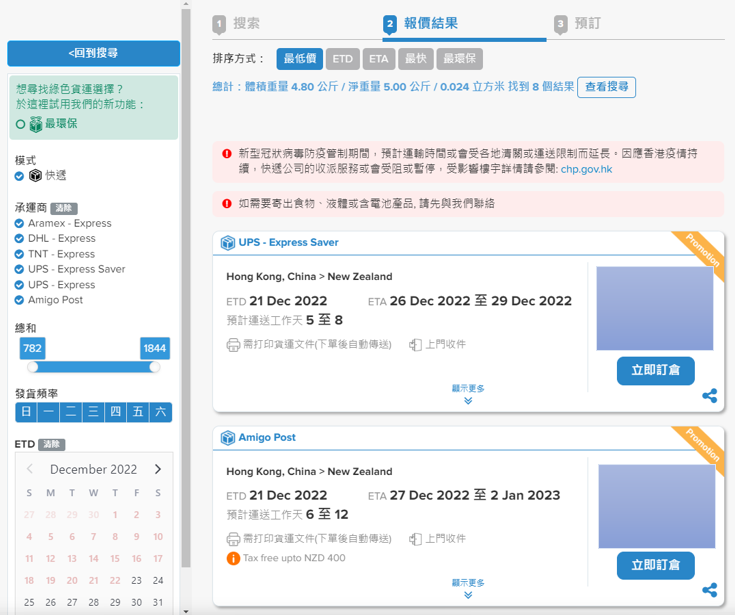Viewport: 735px width, 615px height.
Task: Uncheck UPS - Express carrier
Action: pos(19,285)
